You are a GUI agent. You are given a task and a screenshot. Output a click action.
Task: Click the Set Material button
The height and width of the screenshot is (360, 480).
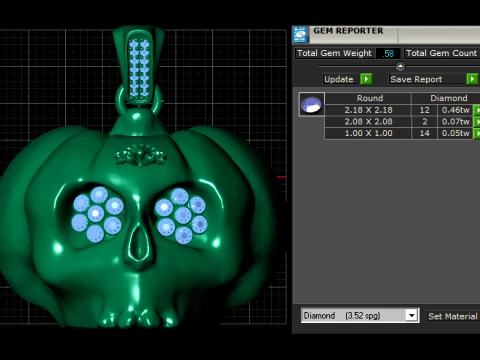tap(453, 316)
